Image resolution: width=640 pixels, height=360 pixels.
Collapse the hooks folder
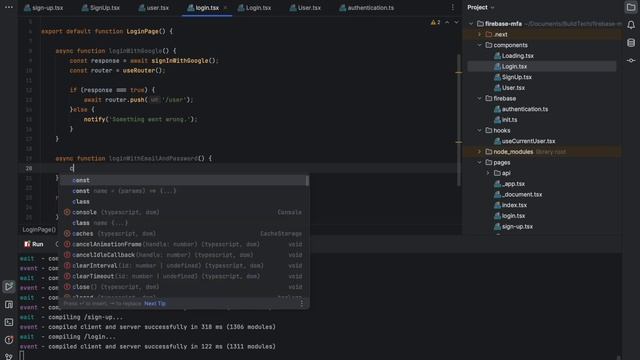coord(480,131)
